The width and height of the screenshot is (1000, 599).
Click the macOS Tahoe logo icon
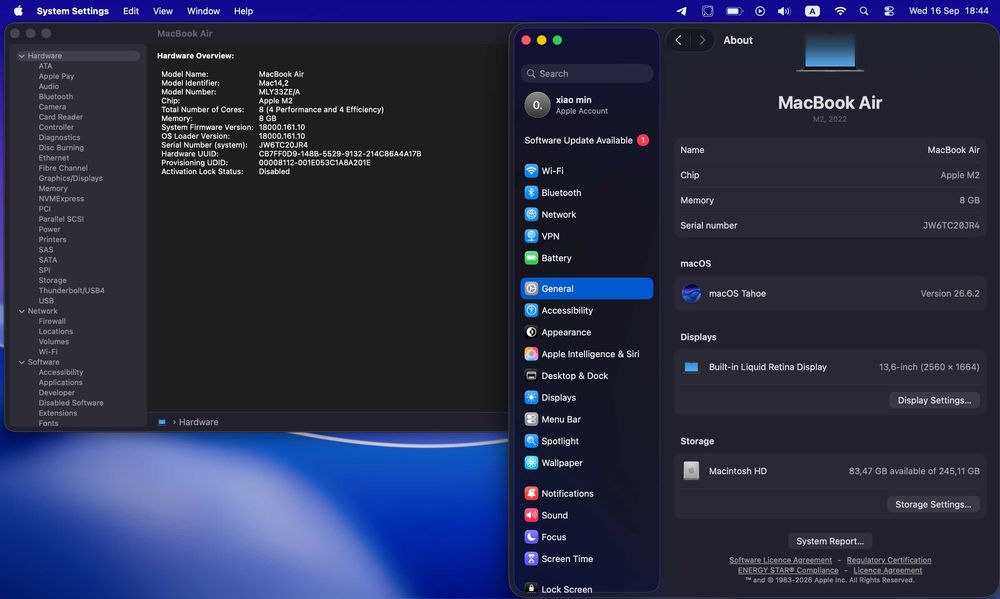click(691, 293)
